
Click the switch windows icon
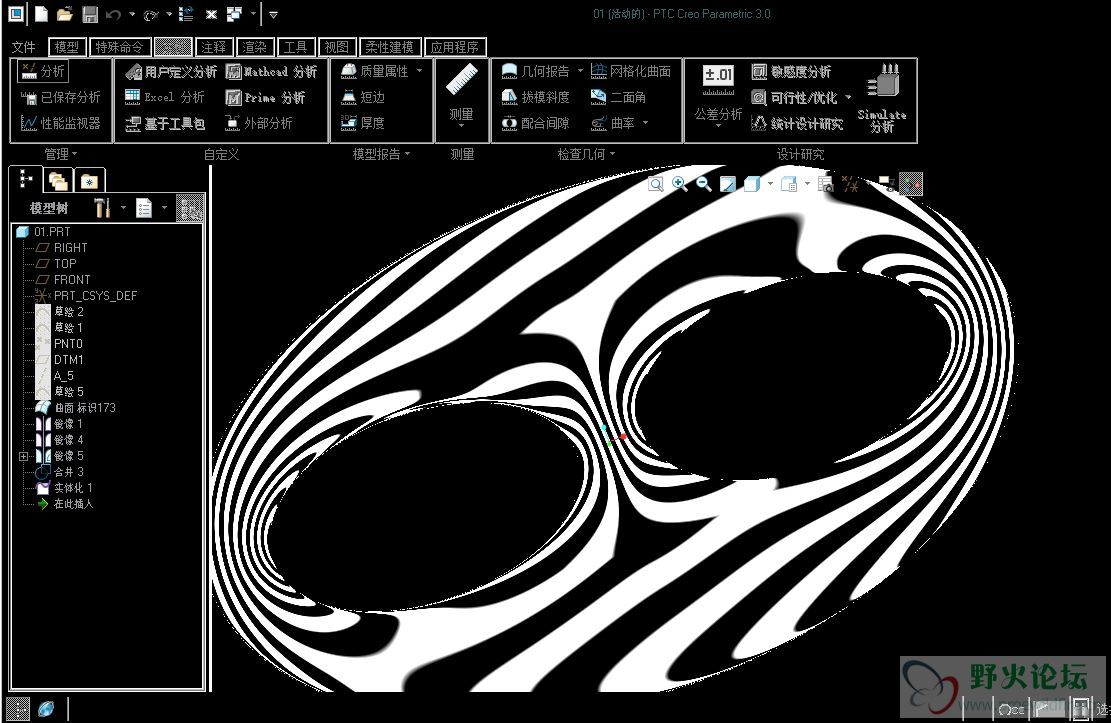point(235,13)
